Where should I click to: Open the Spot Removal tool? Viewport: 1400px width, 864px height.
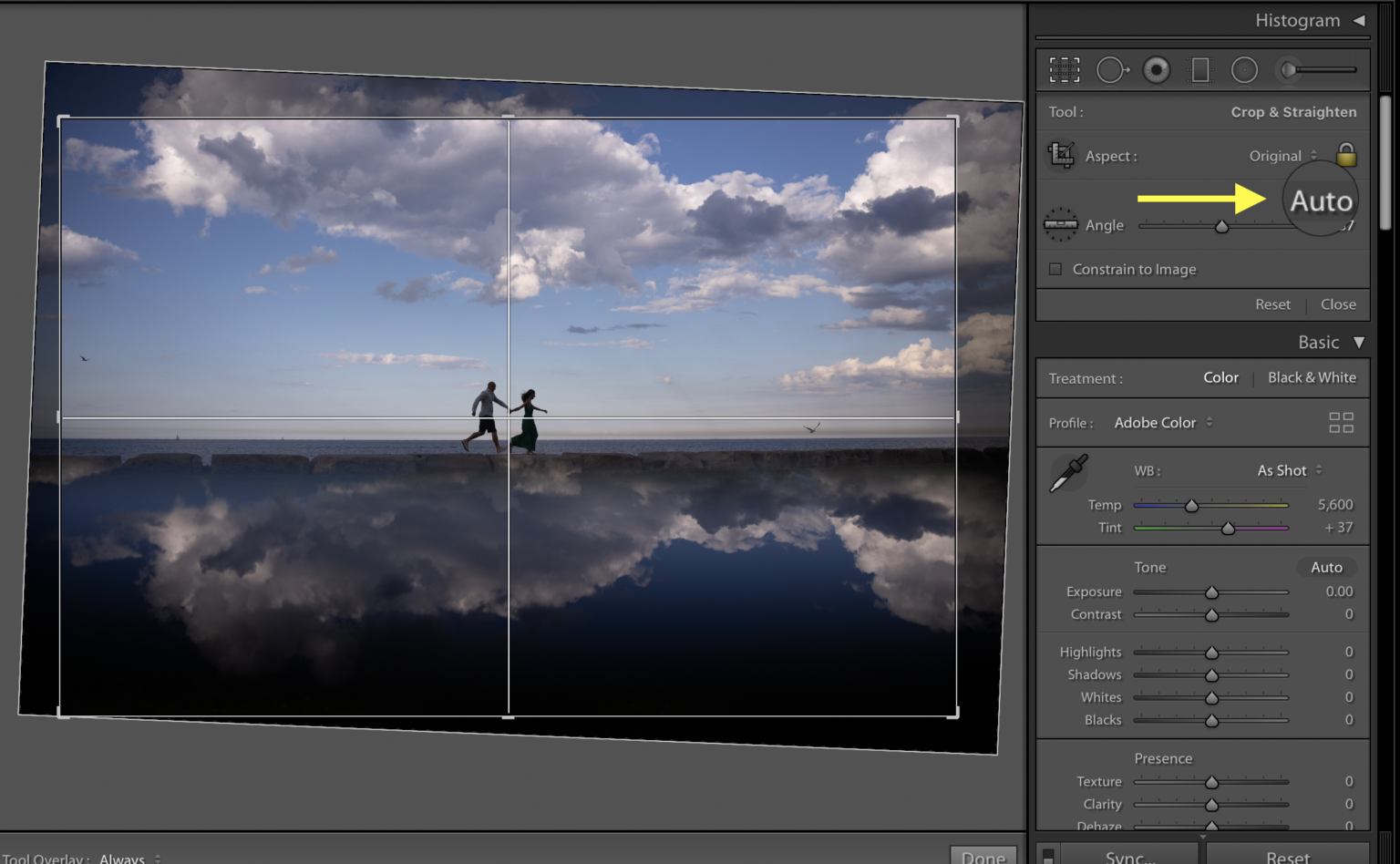point(1112,69)
